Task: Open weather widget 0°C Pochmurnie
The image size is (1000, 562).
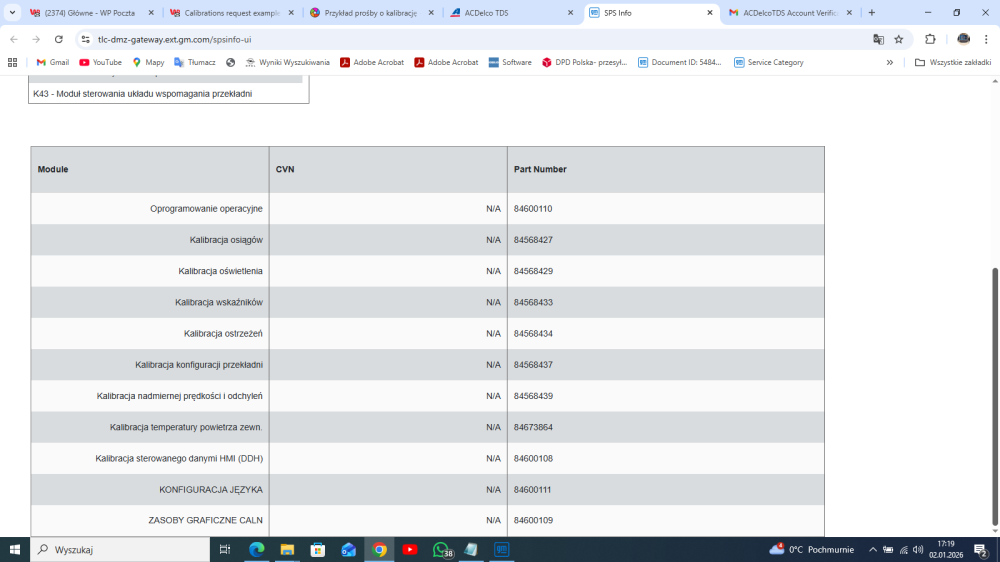Action: (811, 549)
